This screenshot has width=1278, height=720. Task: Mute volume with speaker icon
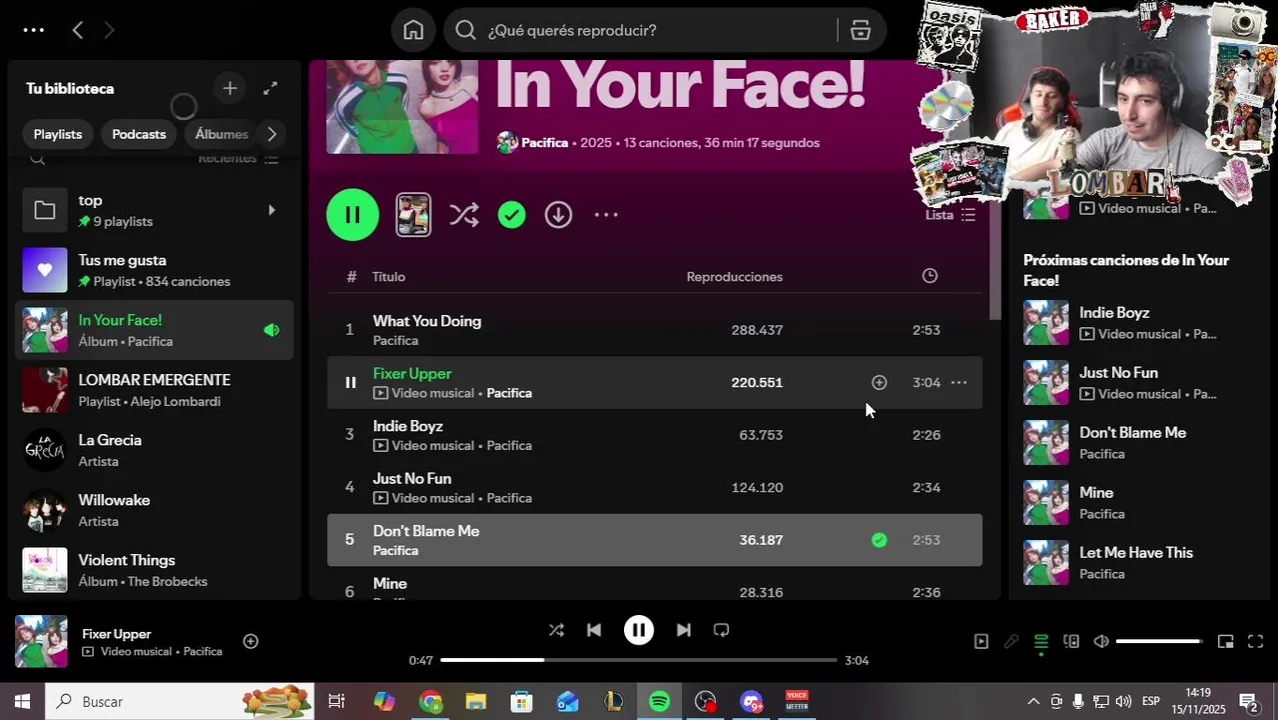point(1101,641)
